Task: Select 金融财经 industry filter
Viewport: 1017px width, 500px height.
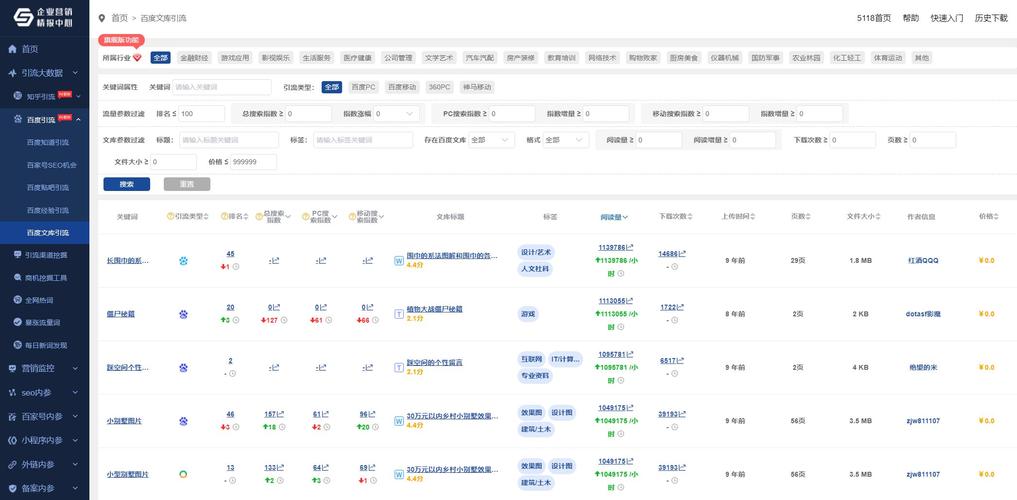Action: (x=195, y=58)
